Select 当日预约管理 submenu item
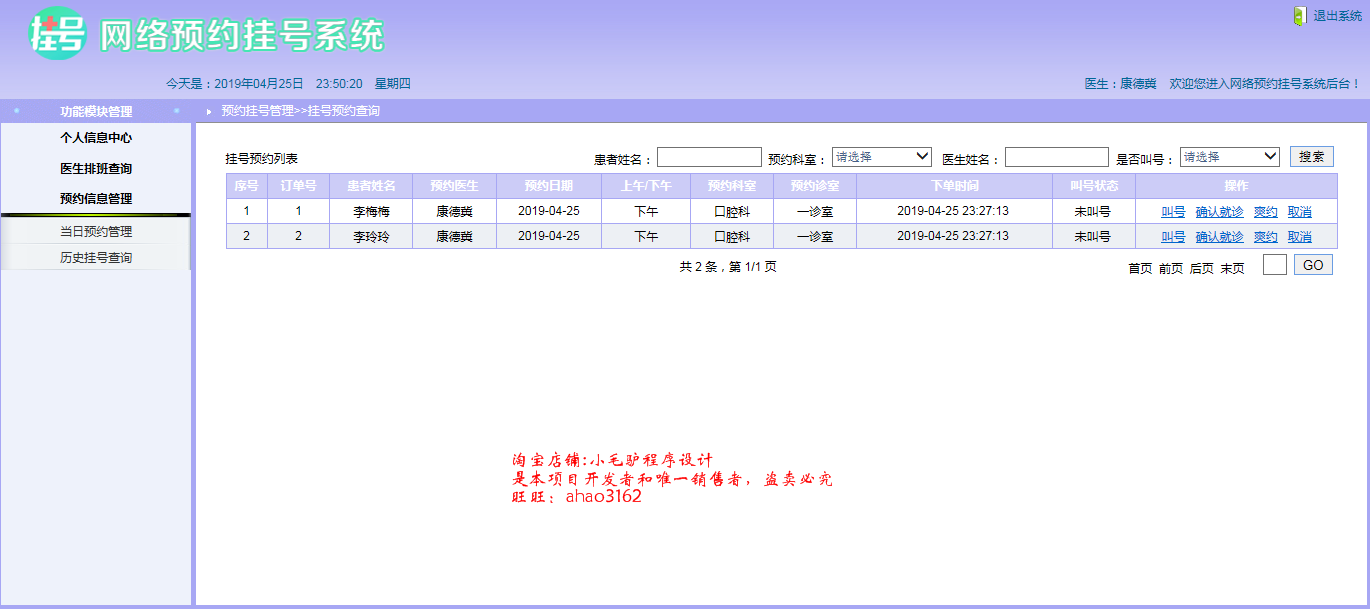The width and height of the screenshot is (1370, 609). 96,231
